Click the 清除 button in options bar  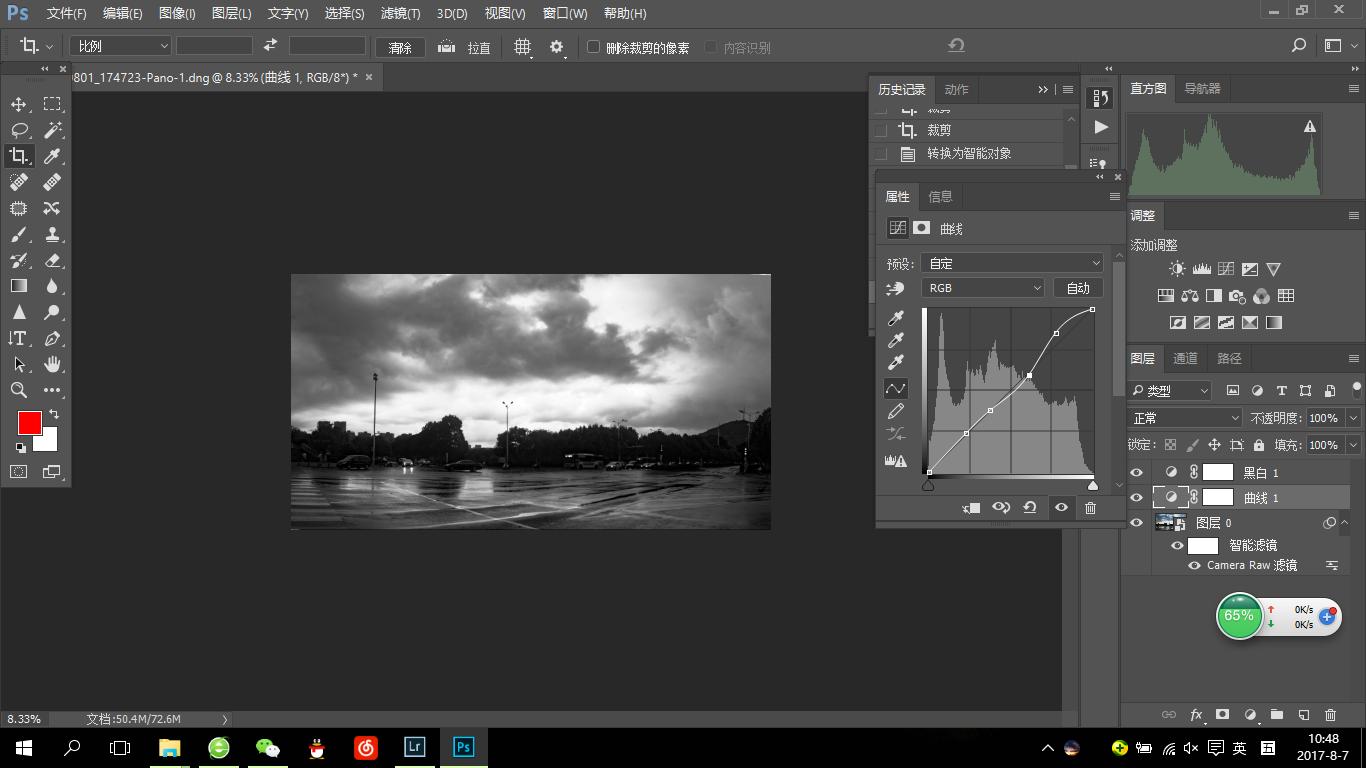click(400, 48)
